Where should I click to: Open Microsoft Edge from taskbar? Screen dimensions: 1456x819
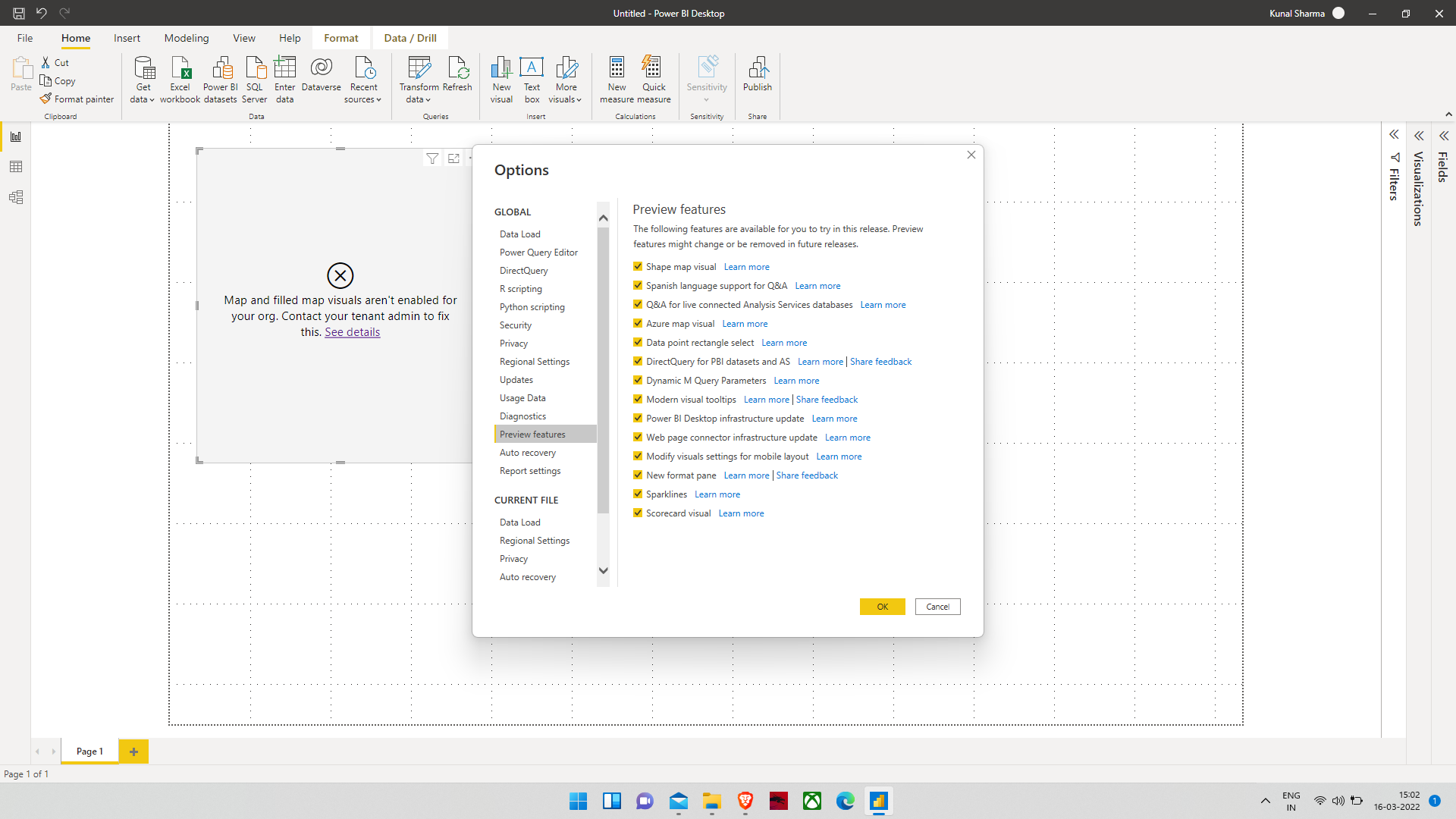pyautogui.click(x=846, y=801)
